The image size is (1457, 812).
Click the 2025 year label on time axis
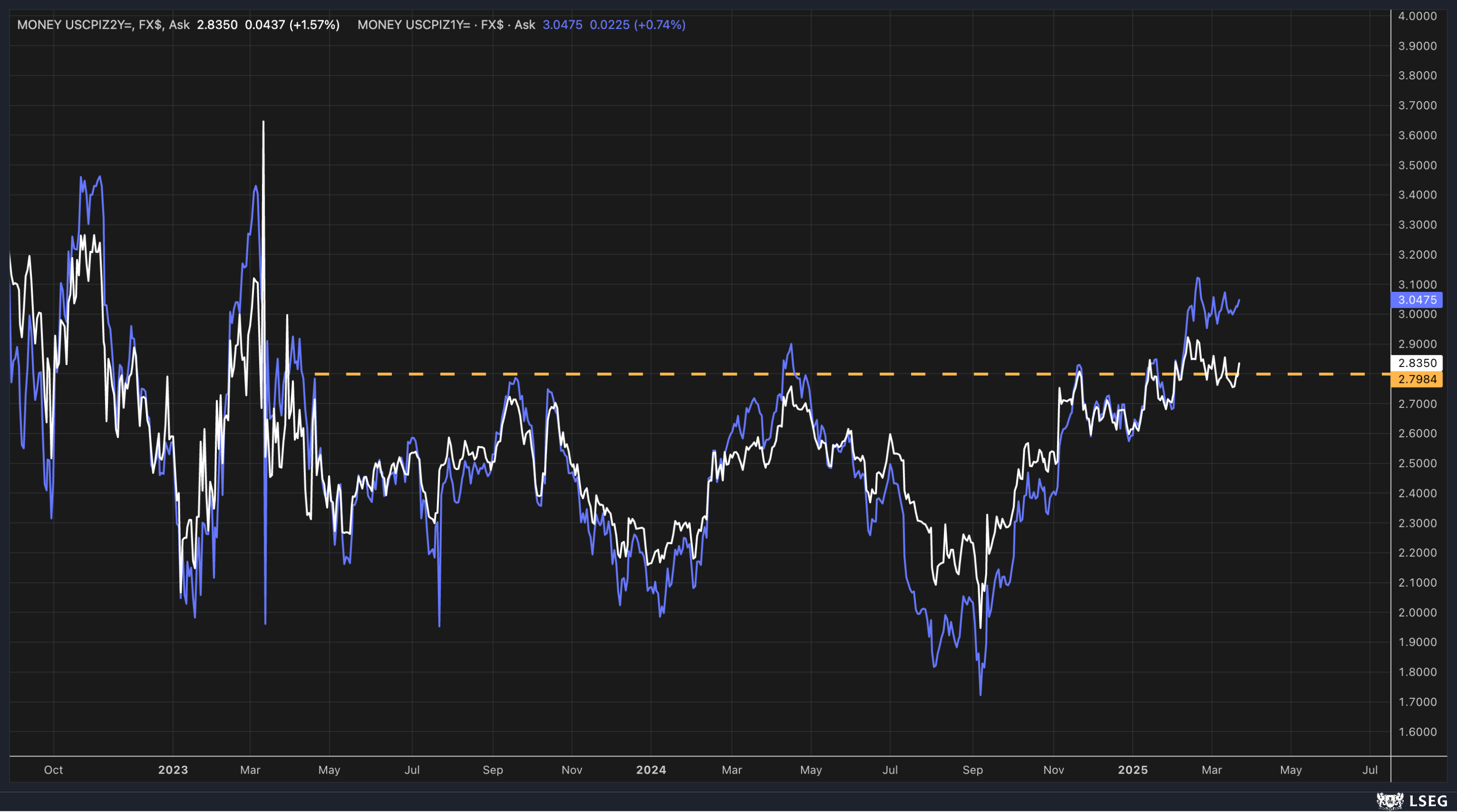pyautogui.click(x=1133, y=770)
